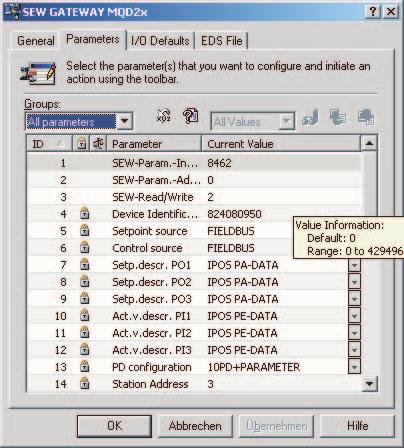
Task: Select SEW-Param.-In... row value 8462
Action: (219, 163)
